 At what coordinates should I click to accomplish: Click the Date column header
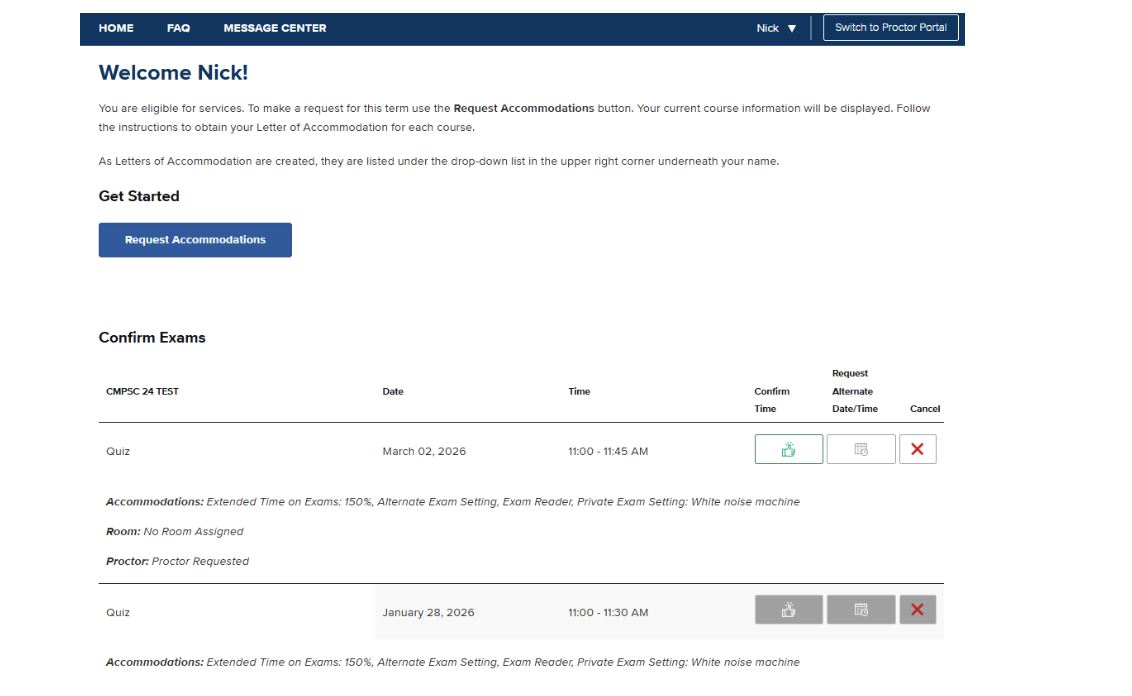(392, 391)
